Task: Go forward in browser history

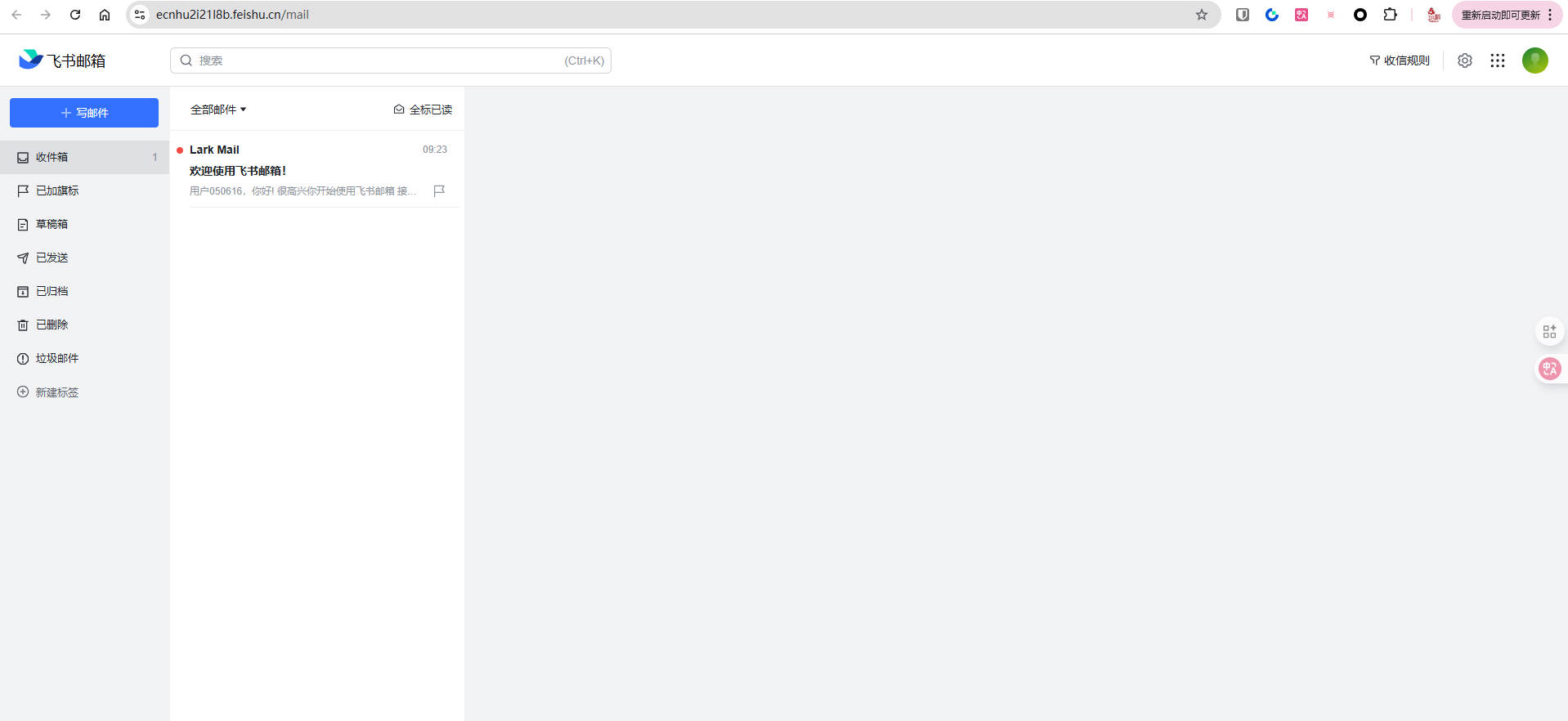Action: (46, 15)
